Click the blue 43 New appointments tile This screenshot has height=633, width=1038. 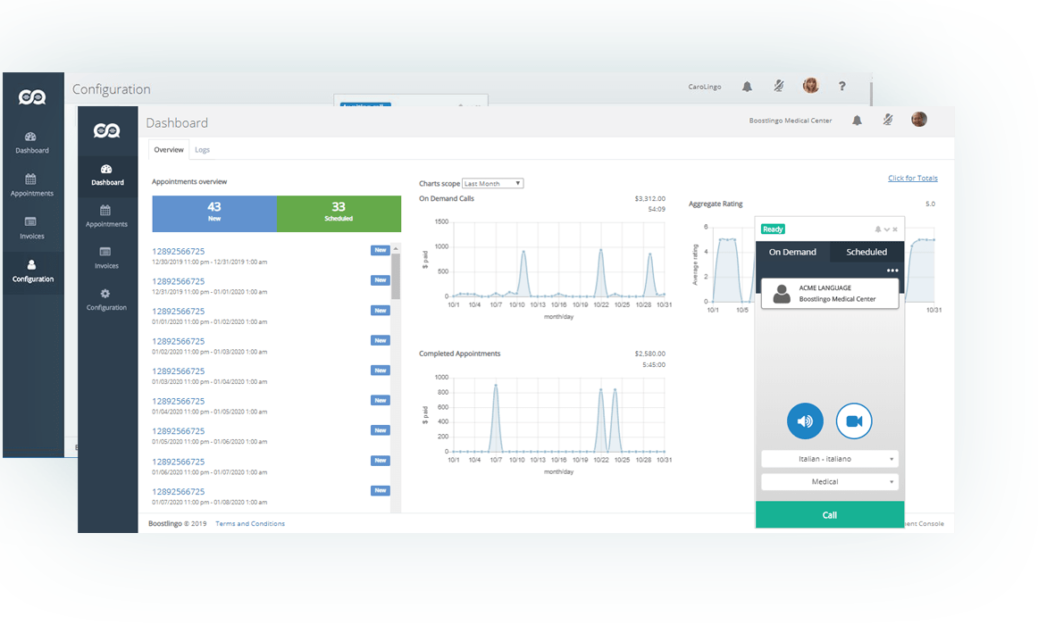(214, 213)
